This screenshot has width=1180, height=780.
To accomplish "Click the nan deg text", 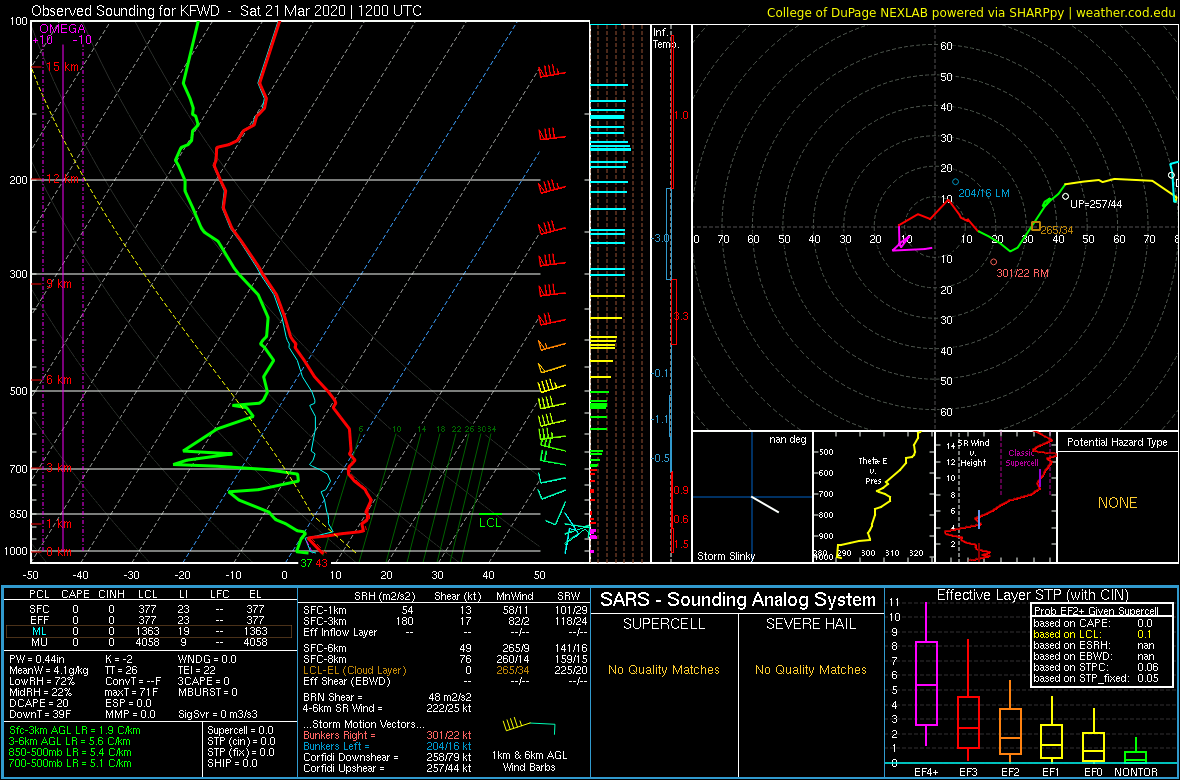I will [x=787, y=440].
